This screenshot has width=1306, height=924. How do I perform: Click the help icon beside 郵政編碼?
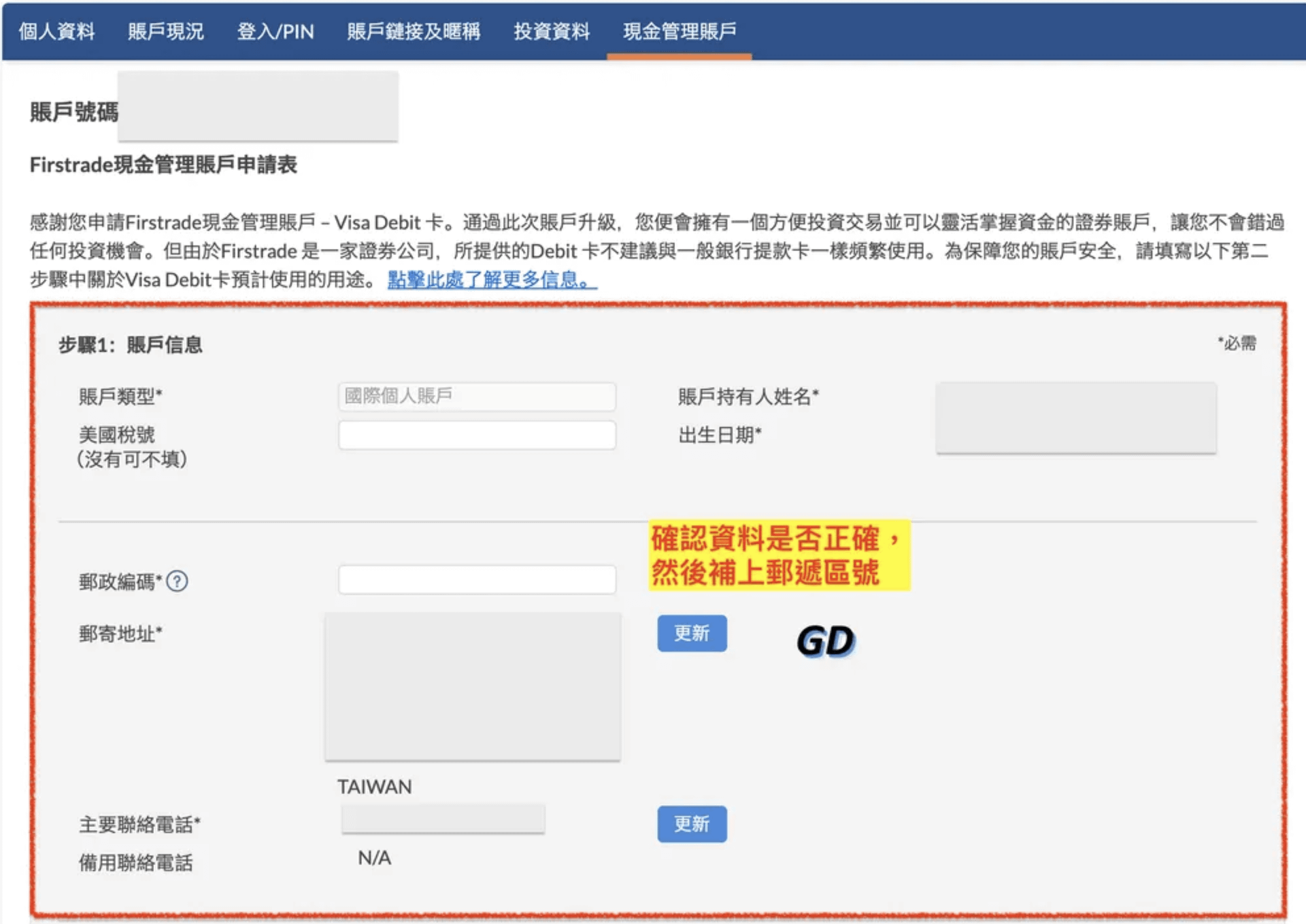[x=177, y=581]
